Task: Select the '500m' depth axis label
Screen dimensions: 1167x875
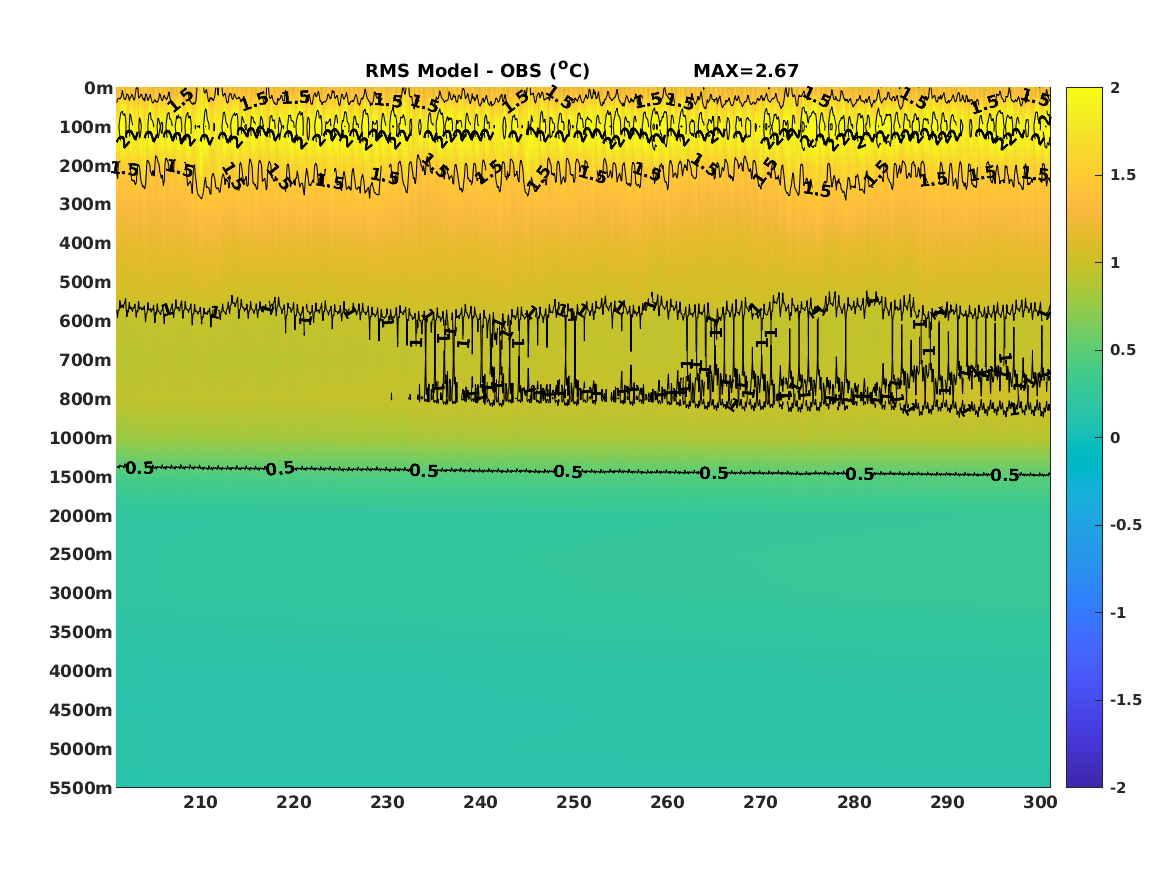Action: point(86,283)
